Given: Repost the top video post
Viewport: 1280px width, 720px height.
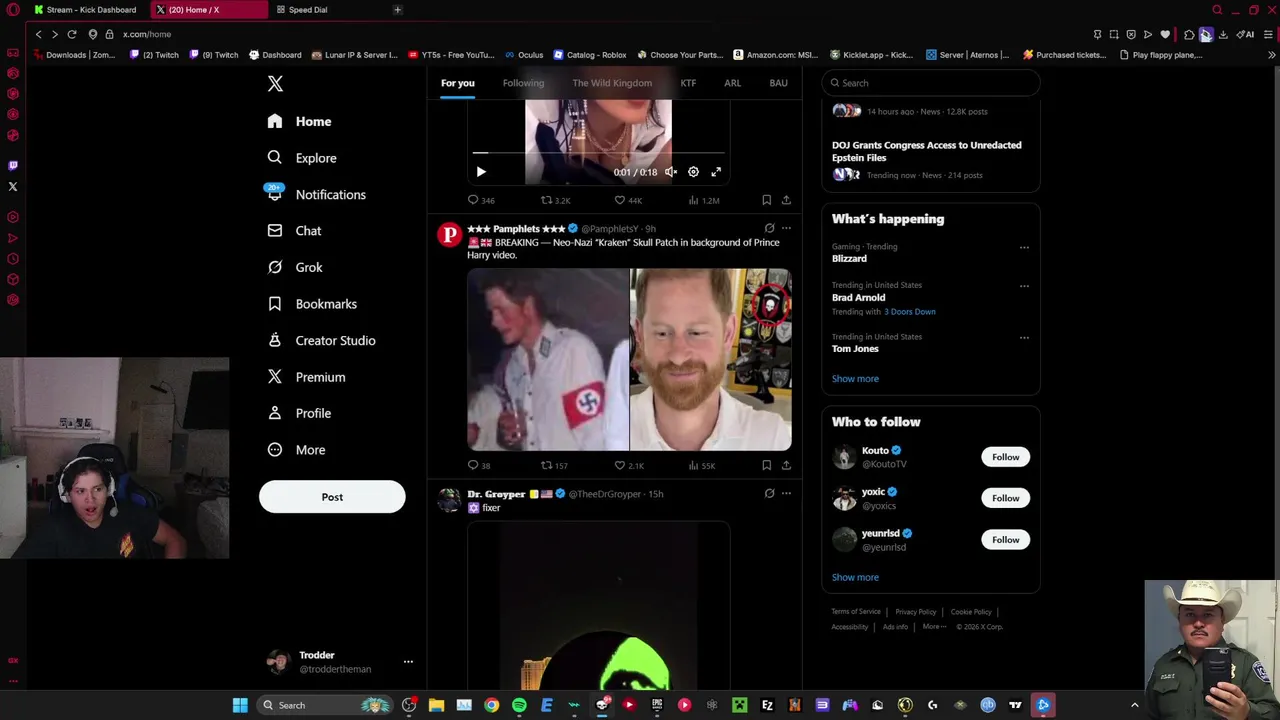Looking at the screenshot, I should pyautogui.click(x=556, y=200).
